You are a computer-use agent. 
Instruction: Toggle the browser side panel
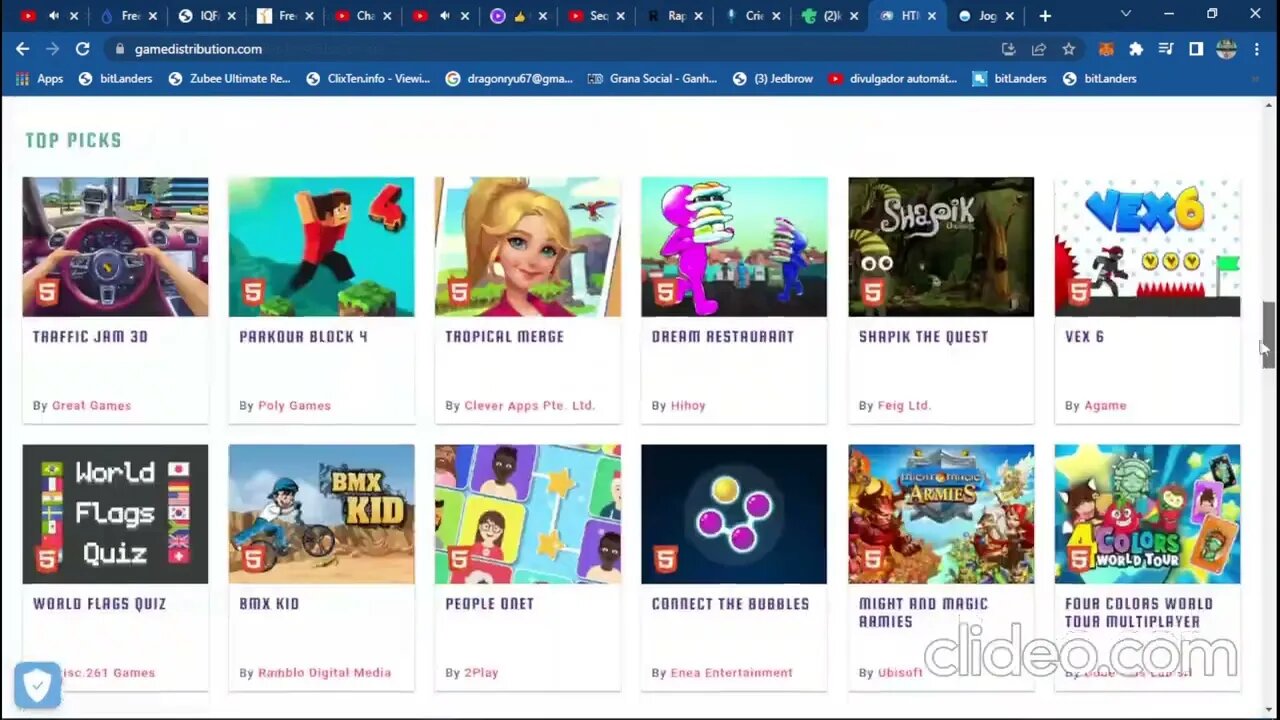(x=1196, y=49)
